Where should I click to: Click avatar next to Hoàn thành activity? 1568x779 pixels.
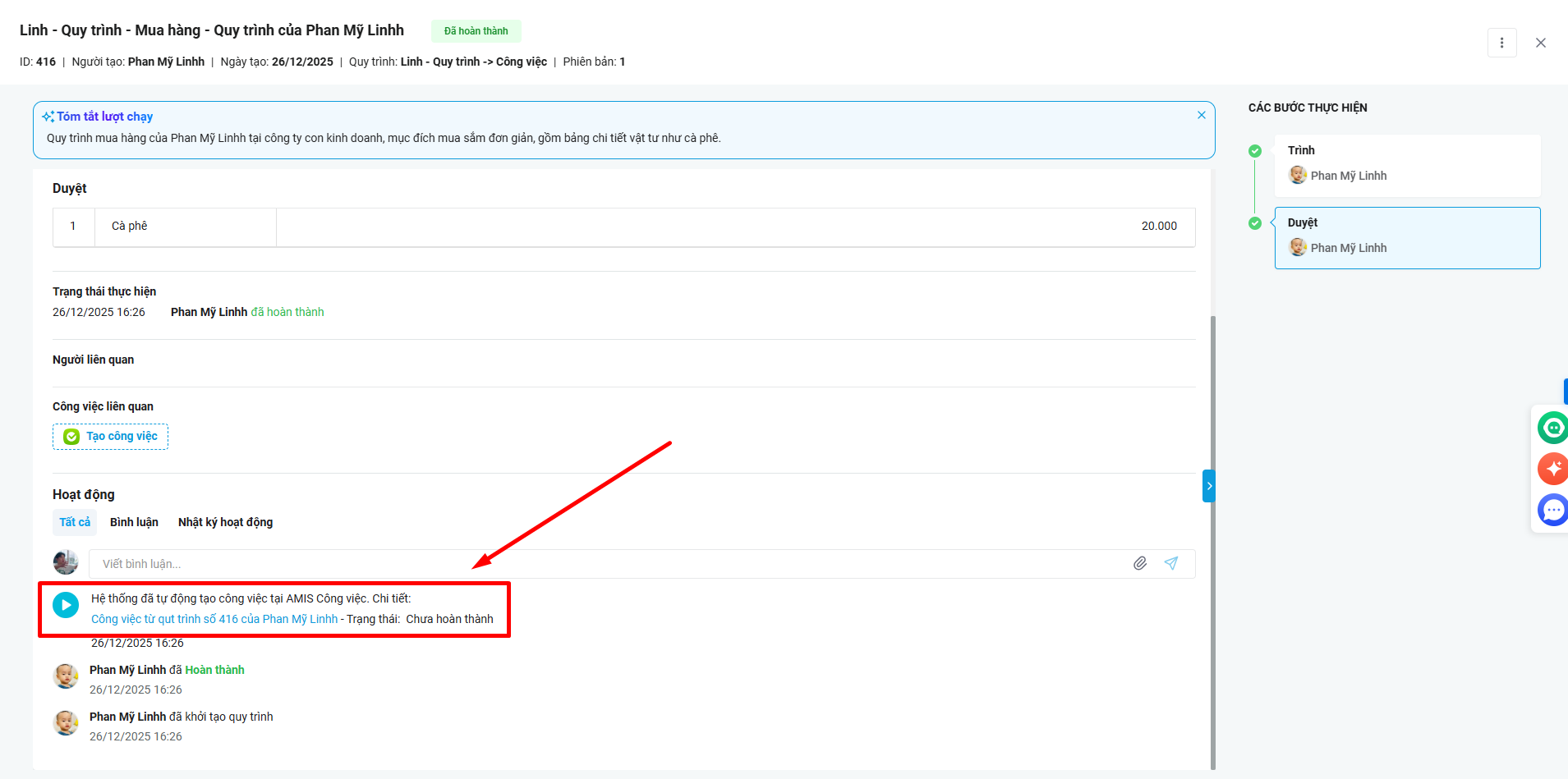[66, 676]
